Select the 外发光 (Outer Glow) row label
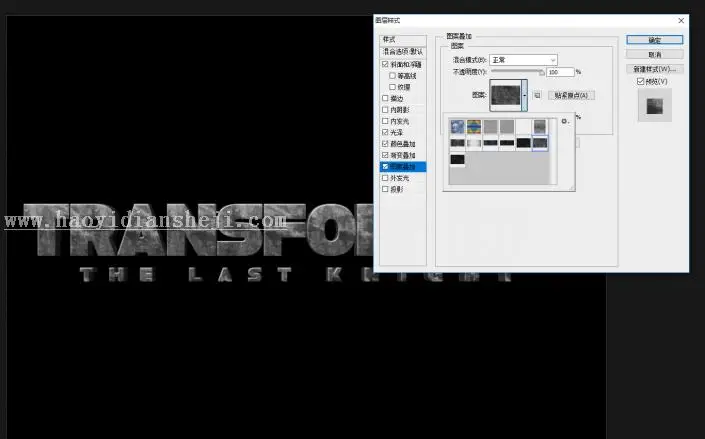705x439 pixels. pos(400,178)
